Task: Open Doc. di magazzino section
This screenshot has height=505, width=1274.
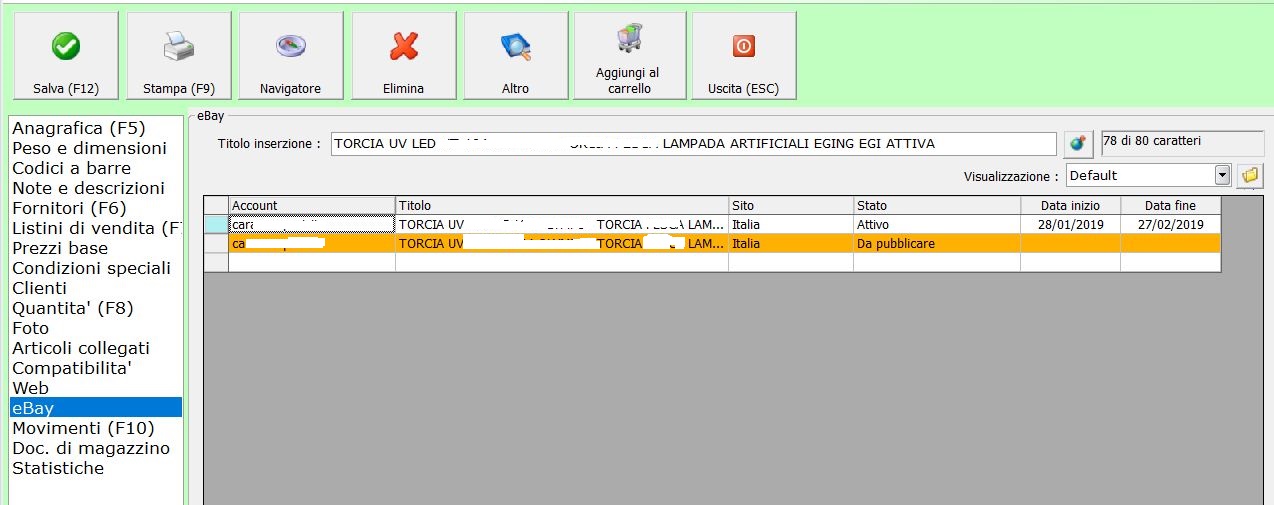Action: 91,448
